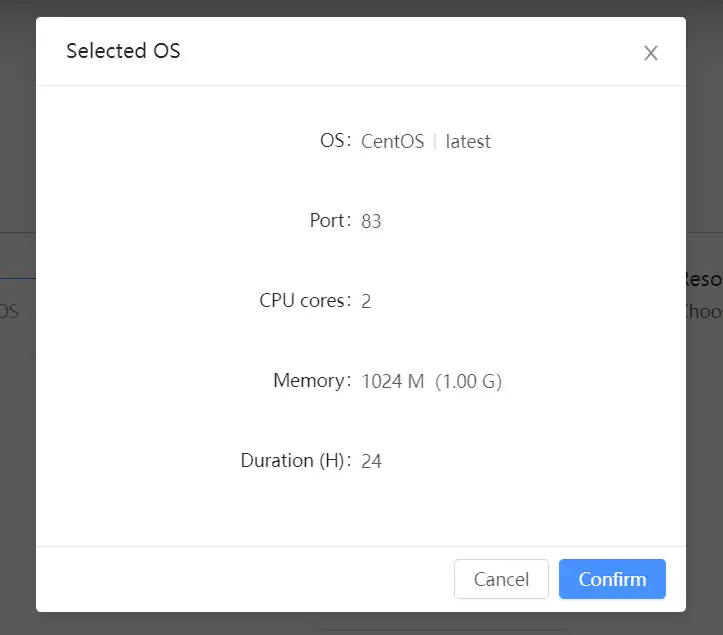Screen dimensions: 723x635
Task: Click the vertical separator after CentOS
Action: pyautogui.click(x=435, y=141)
